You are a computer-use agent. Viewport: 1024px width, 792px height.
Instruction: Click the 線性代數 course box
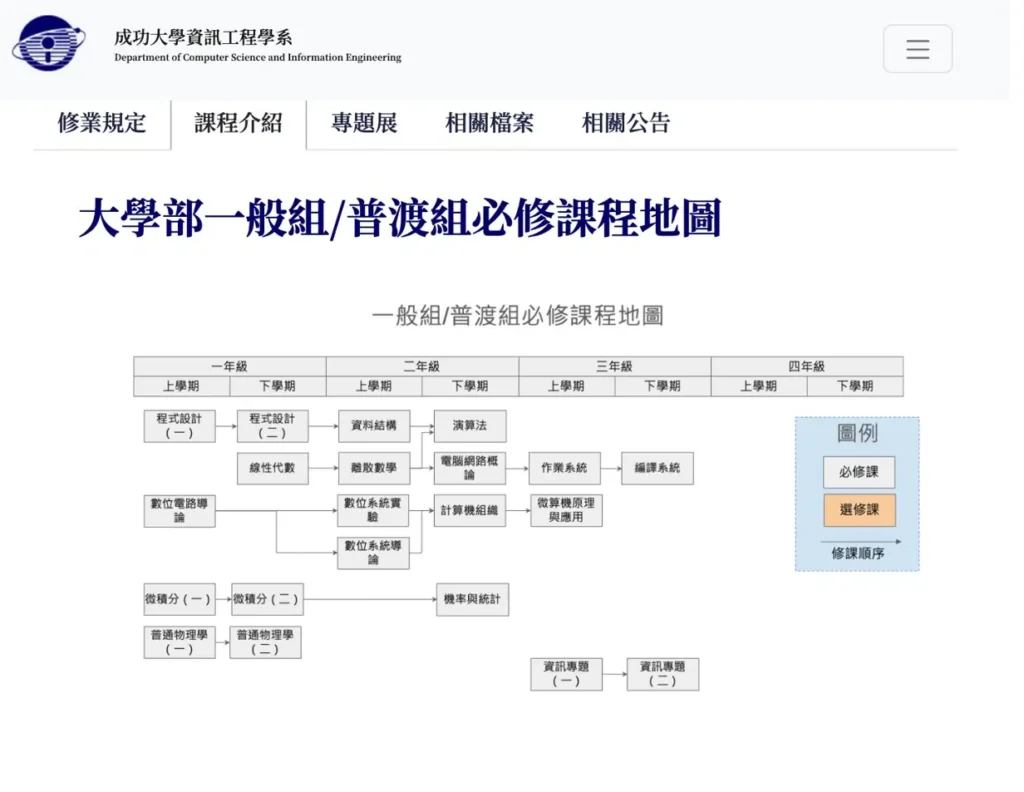272,468
